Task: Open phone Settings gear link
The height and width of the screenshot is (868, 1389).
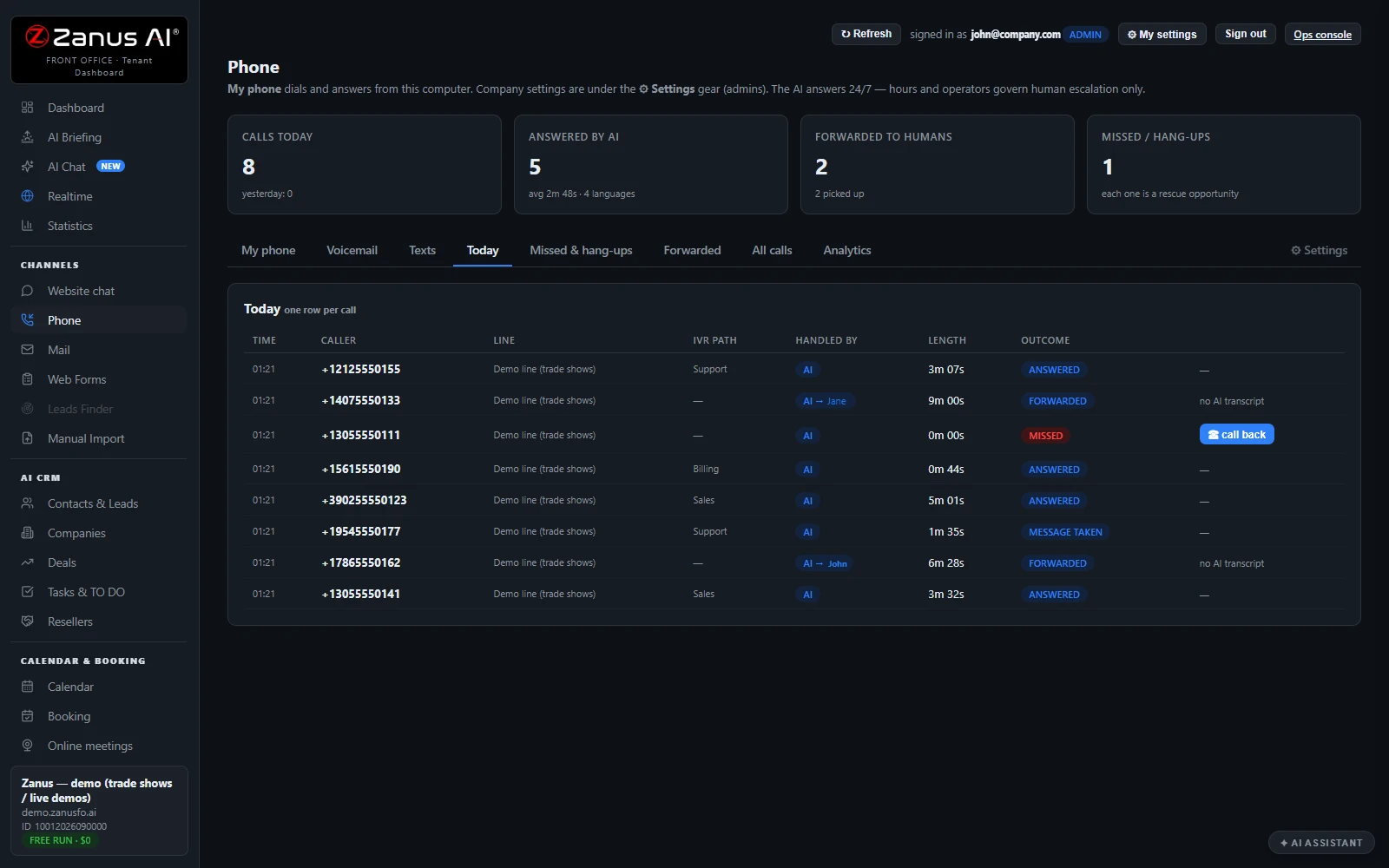Action: [x=1319, y=250]
